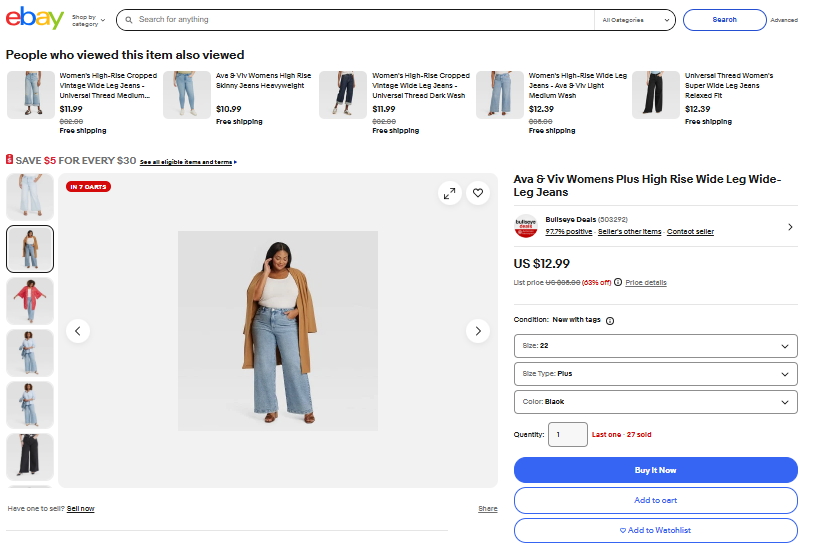The width and height of the screenshot is (816, 546).
Task: Expand image to full screen
Action: coord(449,194)
